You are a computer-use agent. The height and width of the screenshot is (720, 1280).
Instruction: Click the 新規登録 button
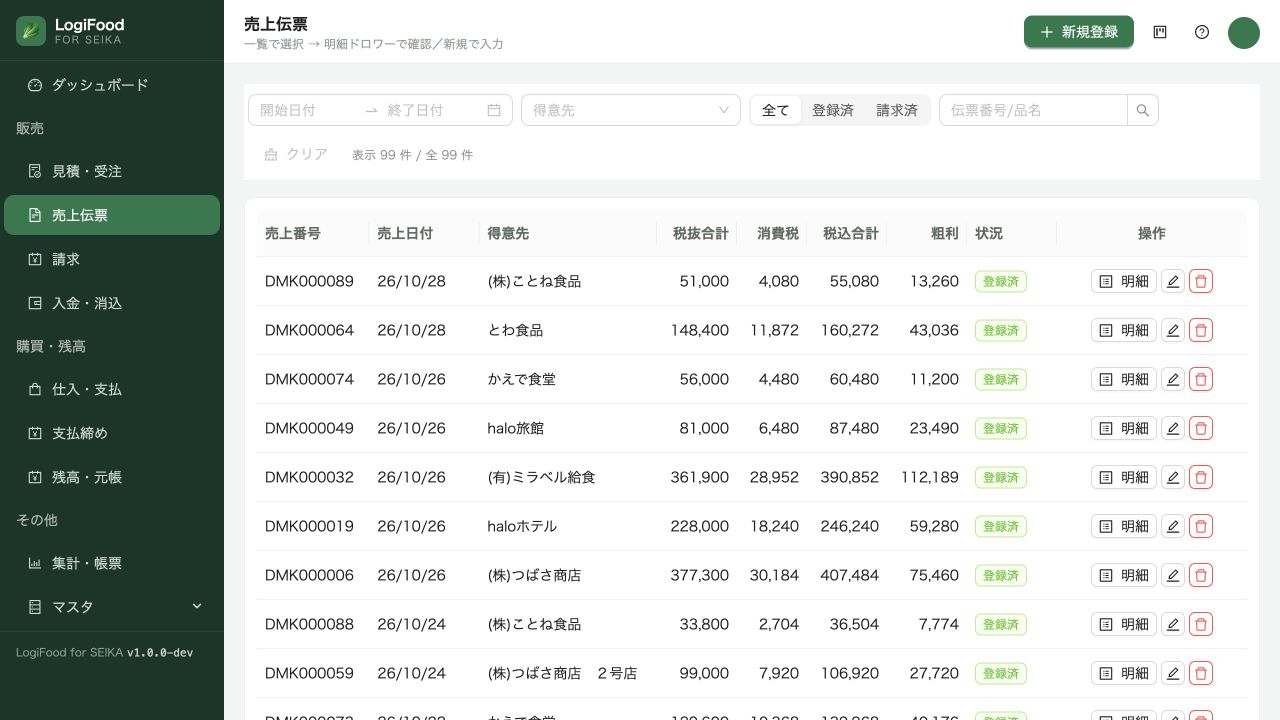[1079, 32]
